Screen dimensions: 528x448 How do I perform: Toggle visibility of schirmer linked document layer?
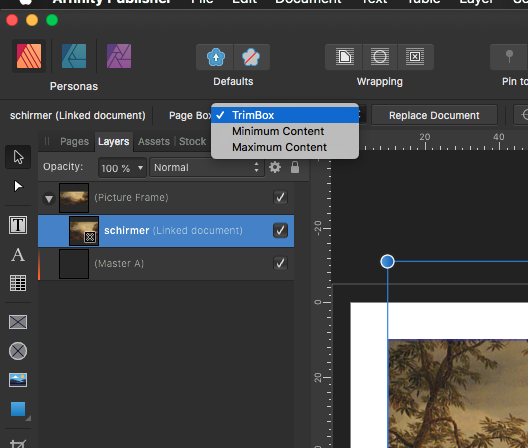[280, 231]
